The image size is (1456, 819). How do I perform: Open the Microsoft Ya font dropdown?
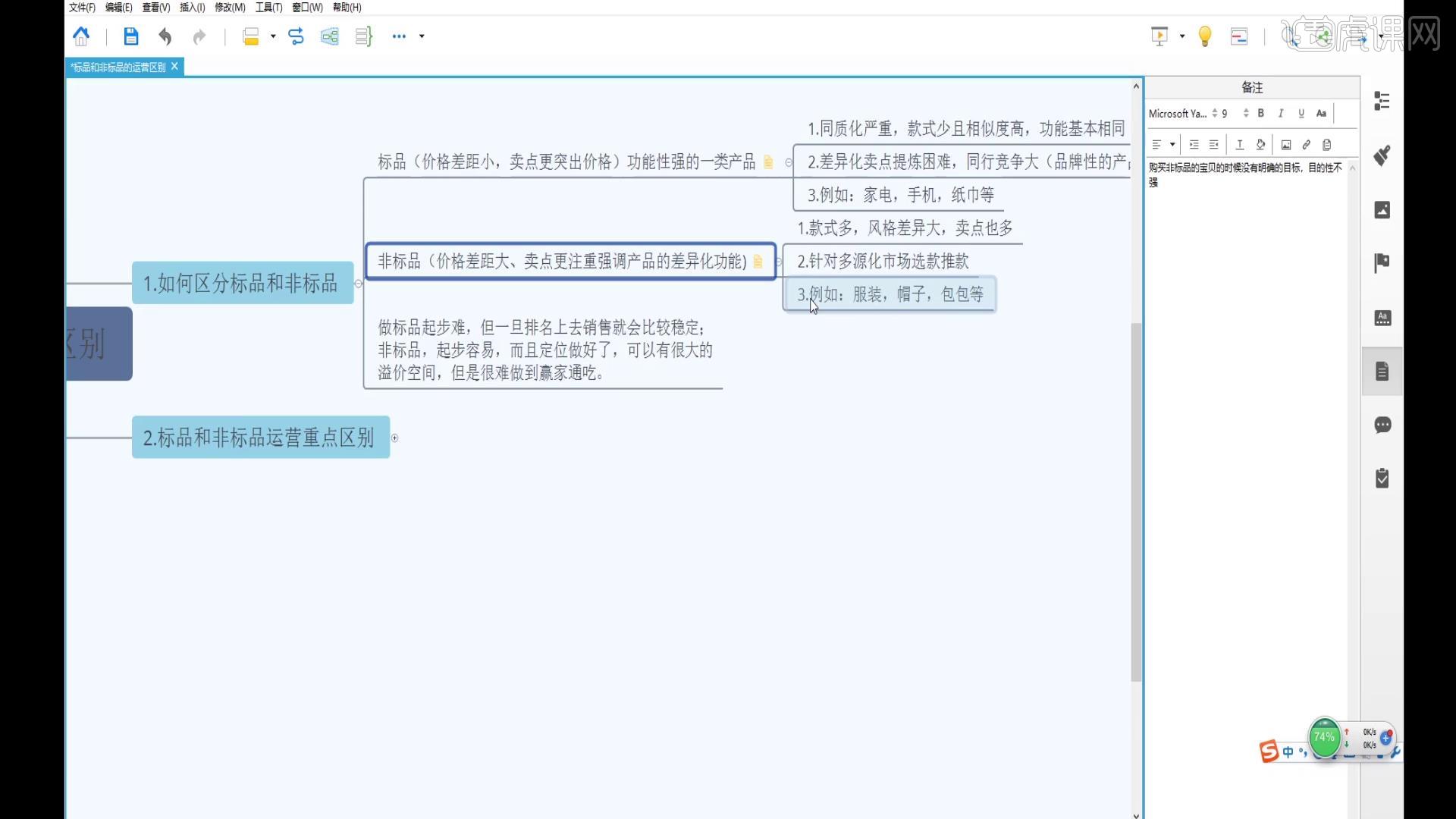[1179, 113]
